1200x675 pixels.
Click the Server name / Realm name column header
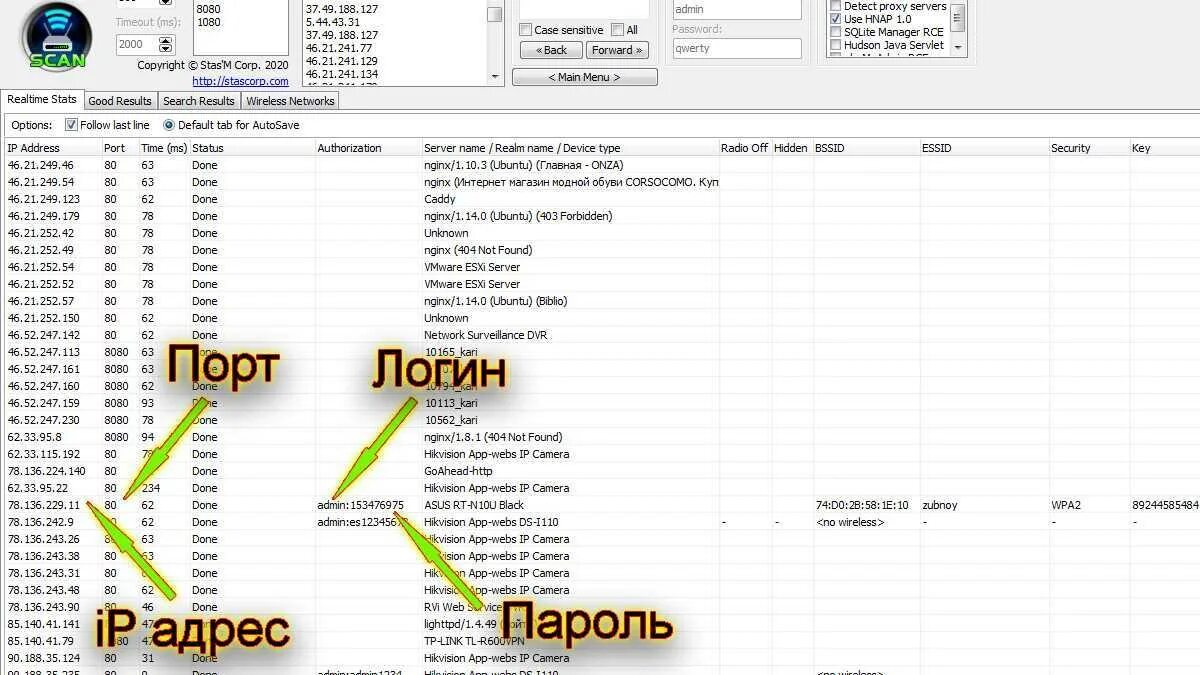point(570,147)
